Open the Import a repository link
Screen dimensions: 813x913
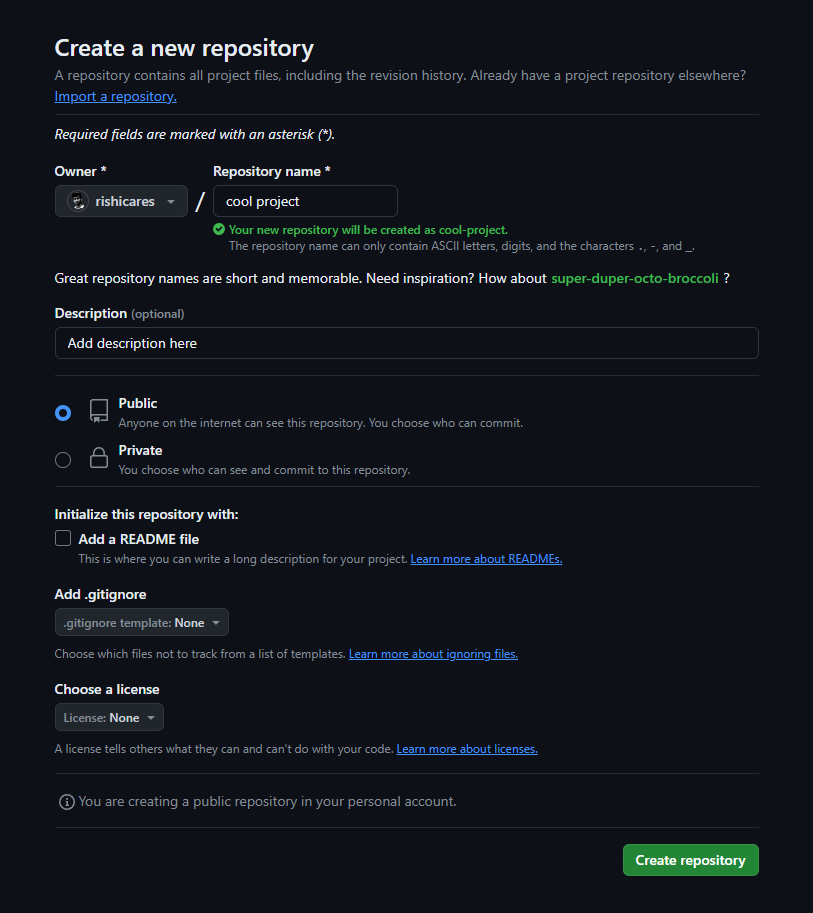(x=114, y=96)
